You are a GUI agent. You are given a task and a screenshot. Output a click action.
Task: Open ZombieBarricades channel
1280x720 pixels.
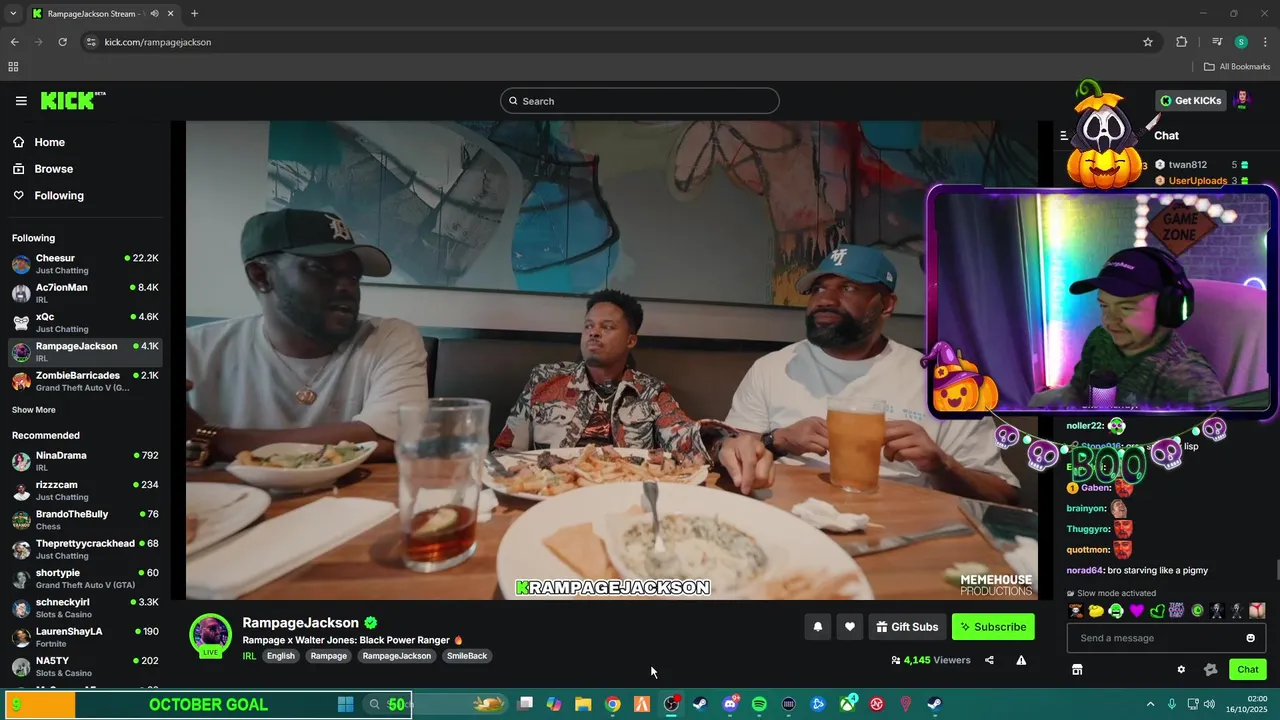tap(85, 381)
